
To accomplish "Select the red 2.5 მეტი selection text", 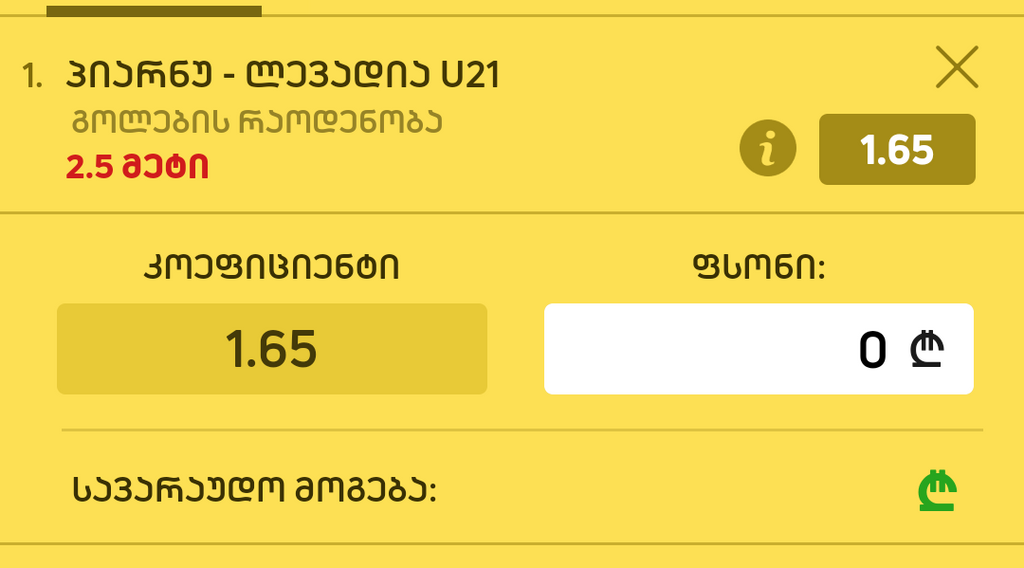I will pyautogui.click(x=138, y=167).
